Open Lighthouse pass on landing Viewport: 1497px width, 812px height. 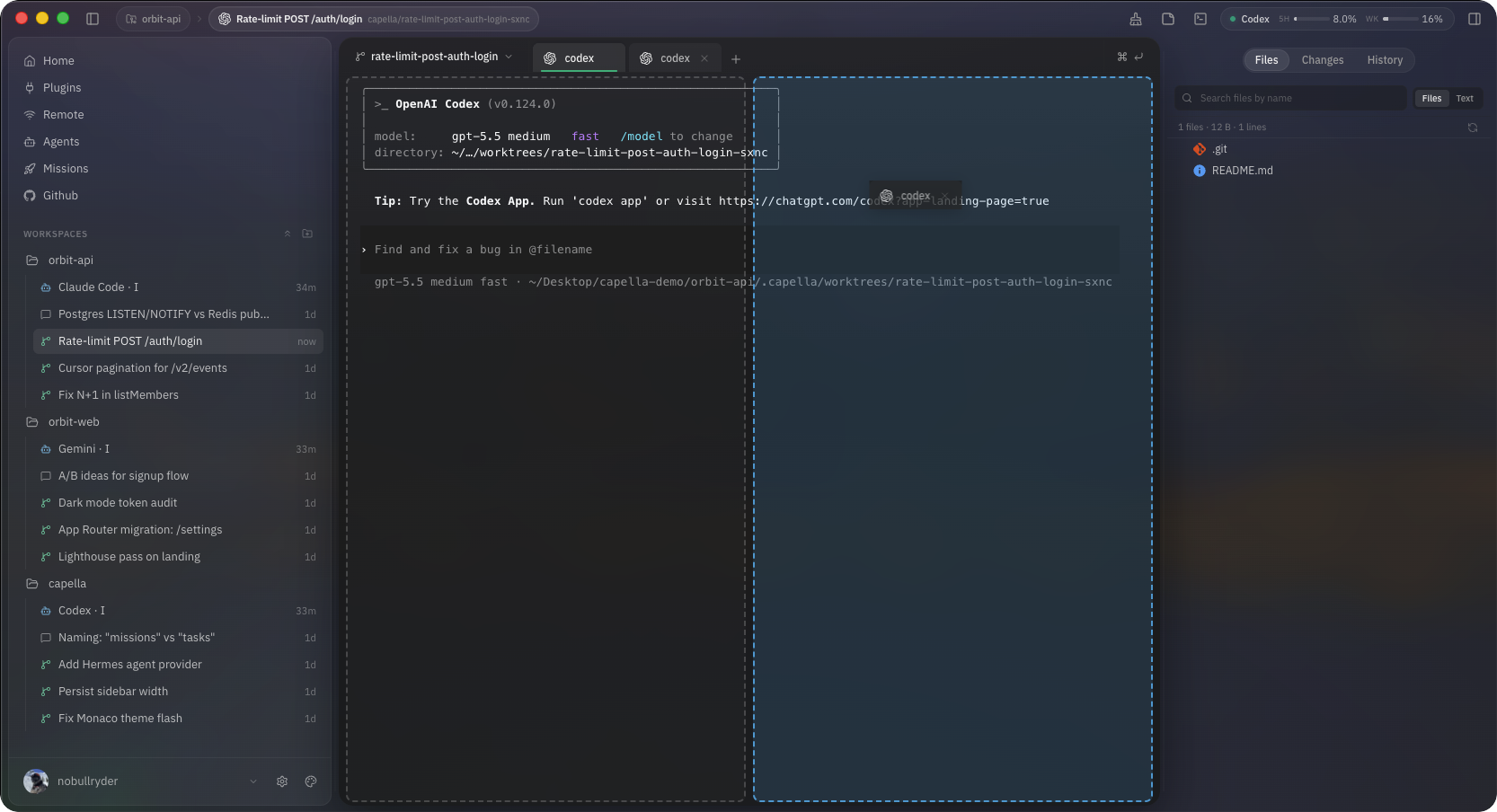click(178, 557)
